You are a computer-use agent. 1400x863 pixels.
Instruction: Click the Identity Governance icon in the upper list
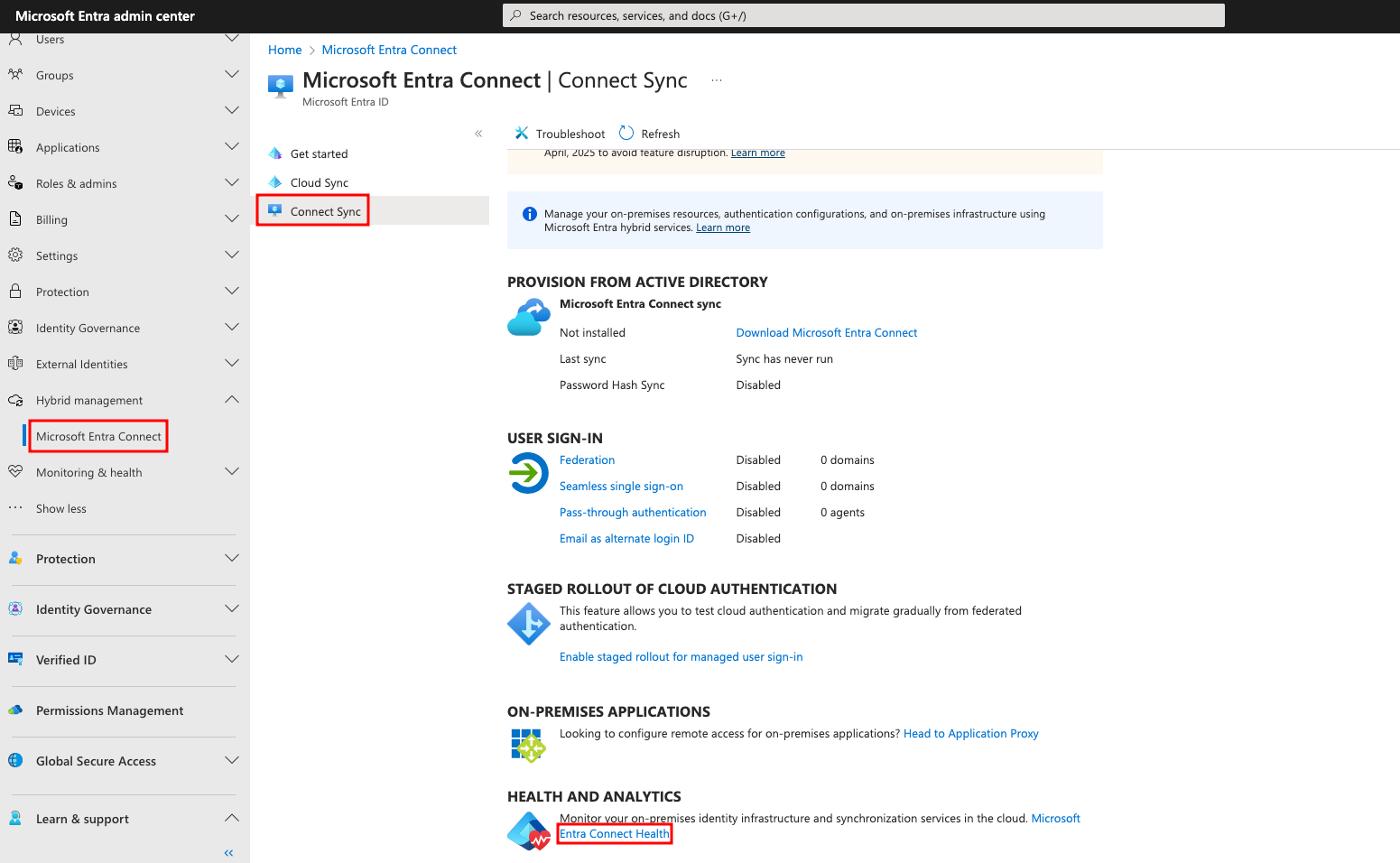(15, 328)
